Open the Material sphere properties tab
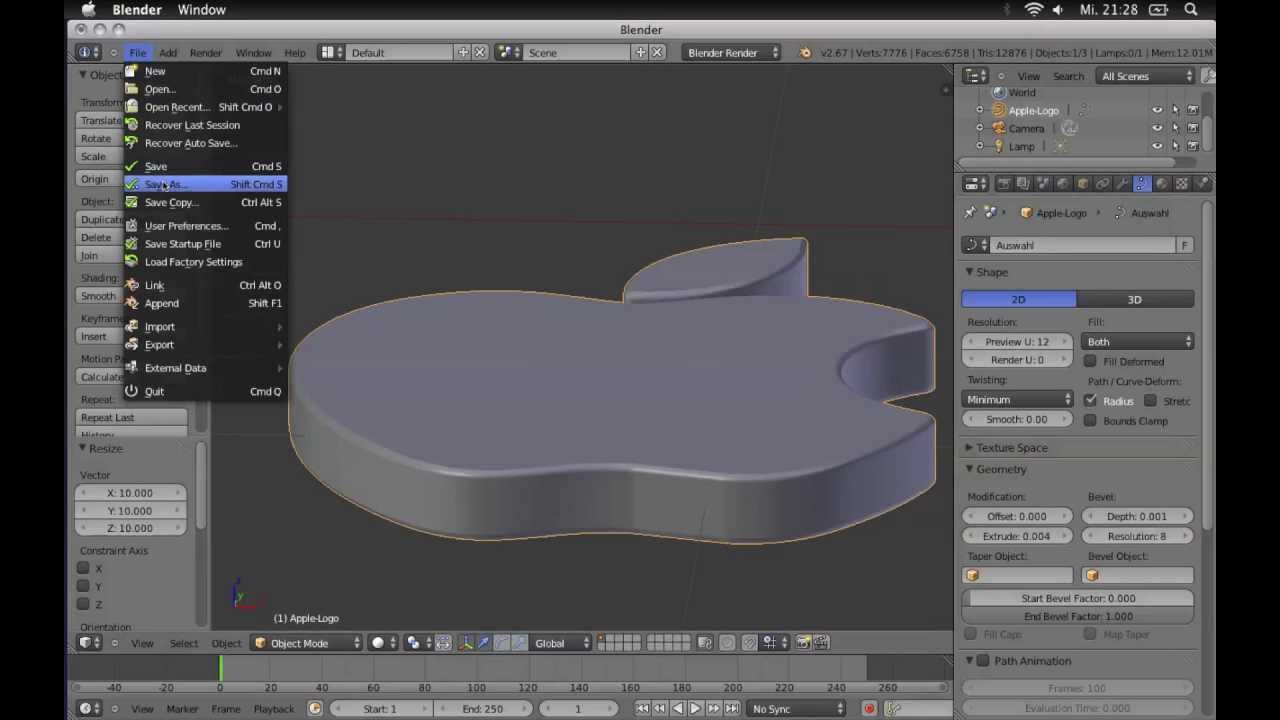Viewport: 1280px width, 720px height. click(1162, 184)
